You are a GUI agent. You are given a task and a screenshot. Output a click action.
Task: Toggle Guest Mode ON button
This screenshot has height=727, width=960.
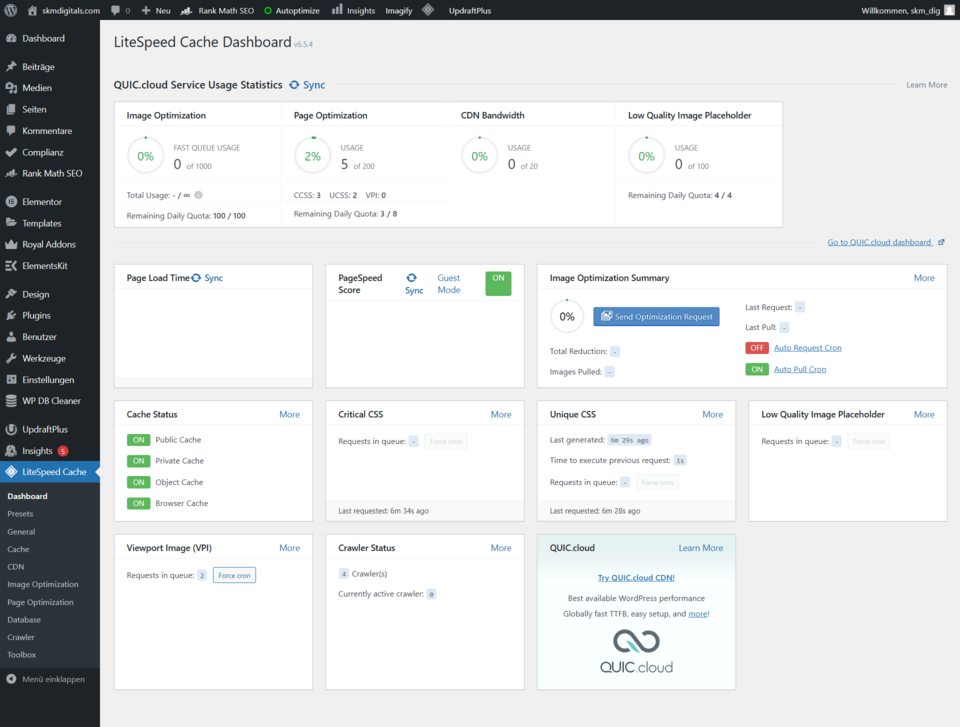click(x=498, y=283)
